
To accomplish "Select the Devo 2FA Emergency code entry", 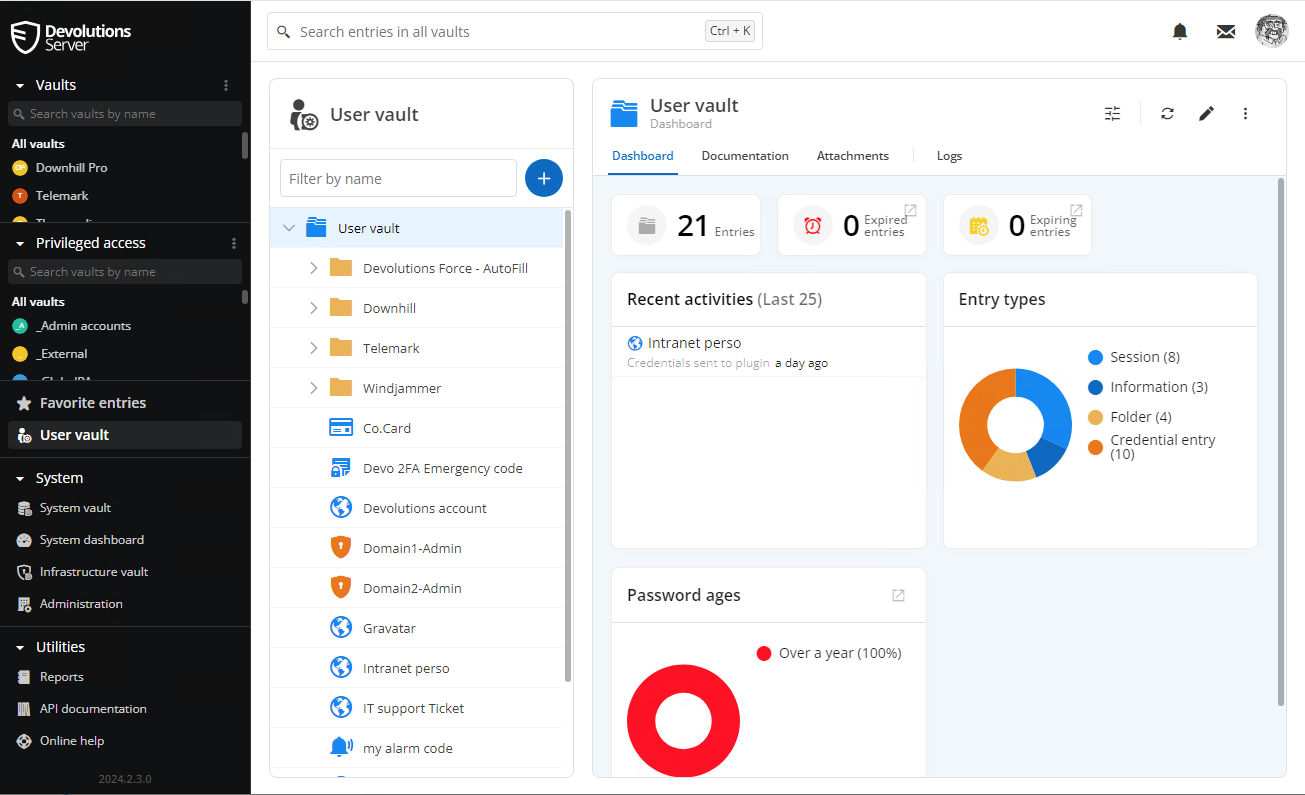I will point(417,468).
